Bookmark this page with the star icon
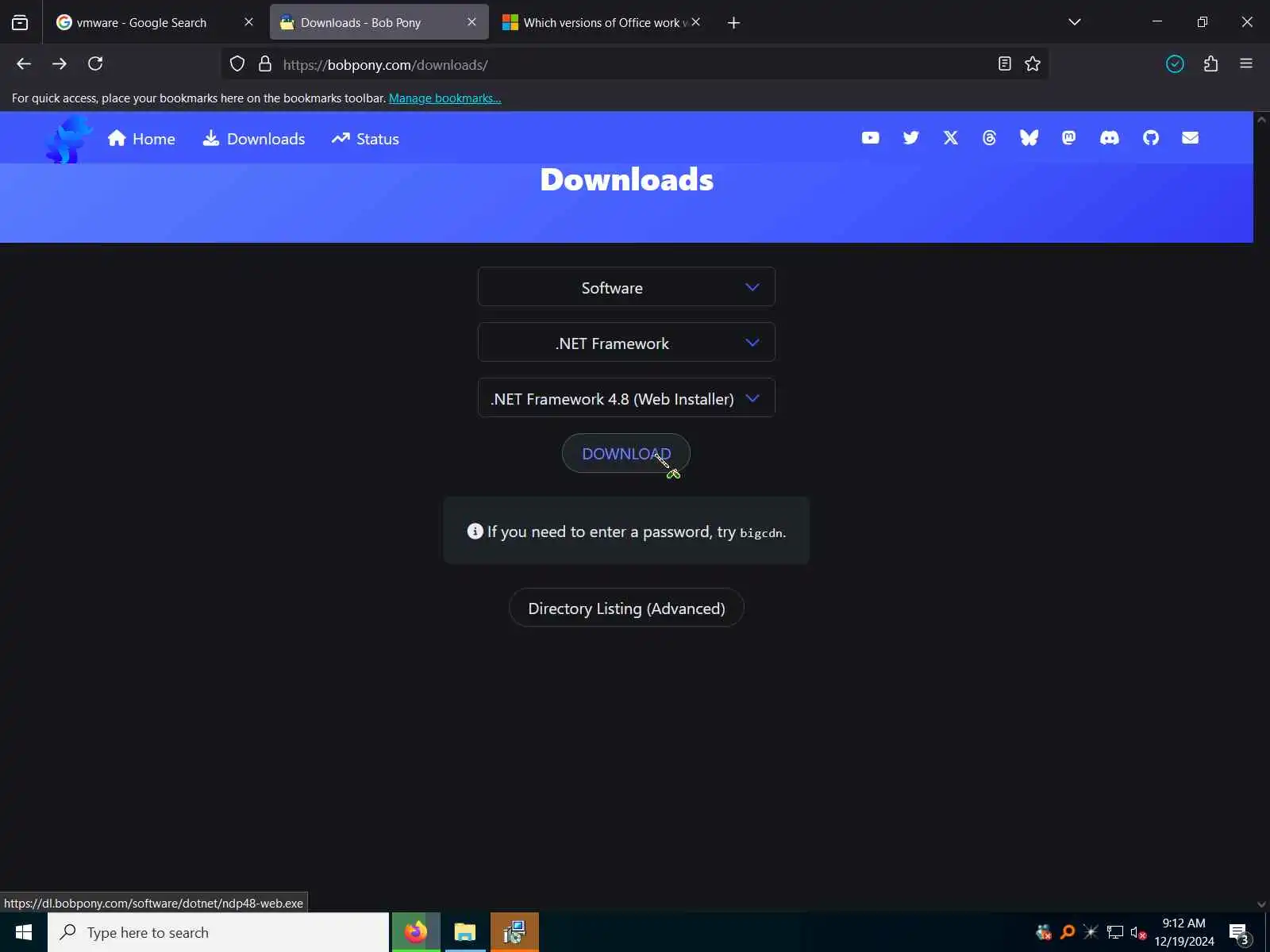Image resolution: width=1270 pixels, height=952 pixels. coord(1032,64)
